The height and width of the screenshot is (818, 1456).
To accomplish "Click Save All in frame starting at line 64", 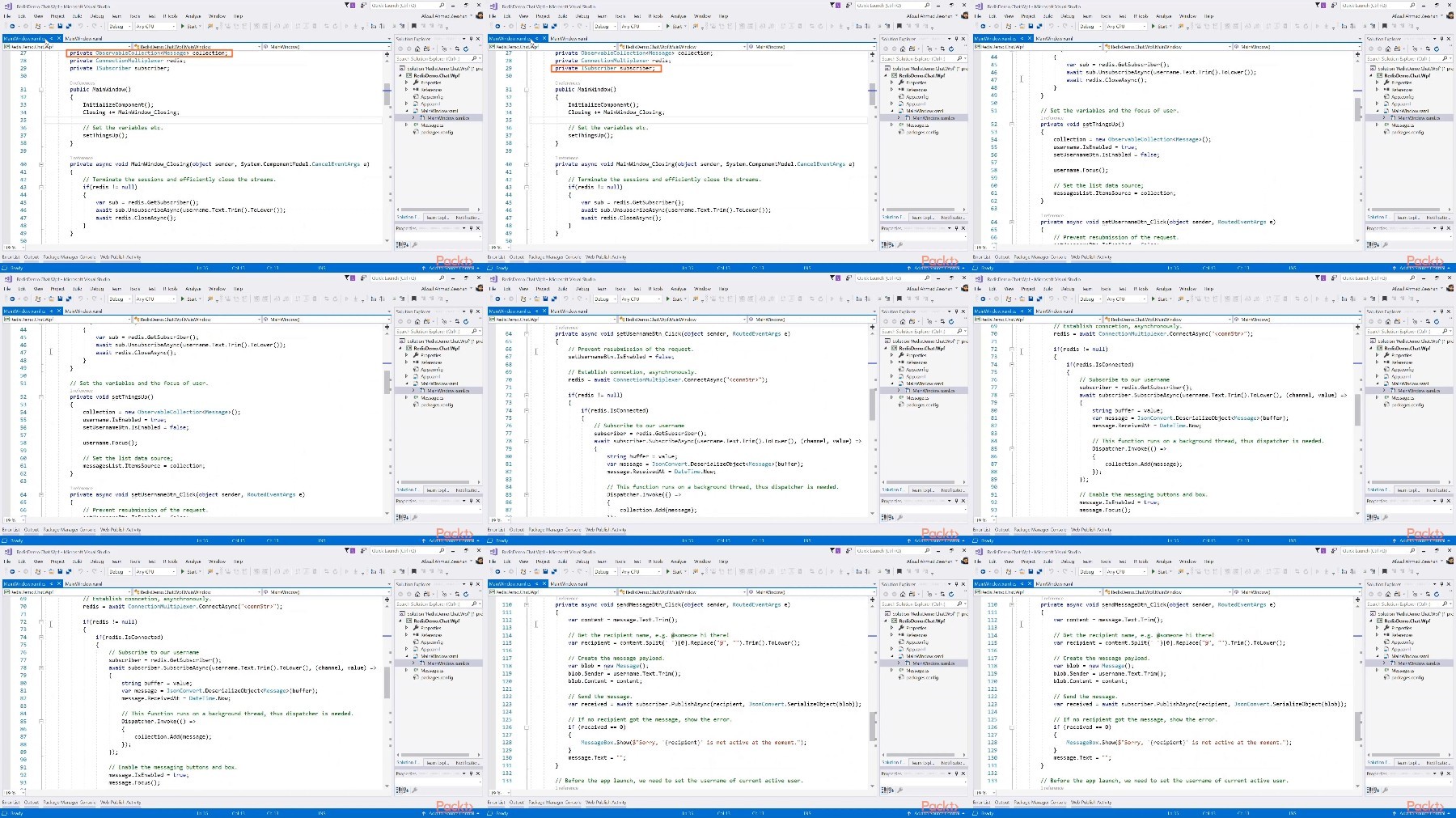I will point(554,299).
